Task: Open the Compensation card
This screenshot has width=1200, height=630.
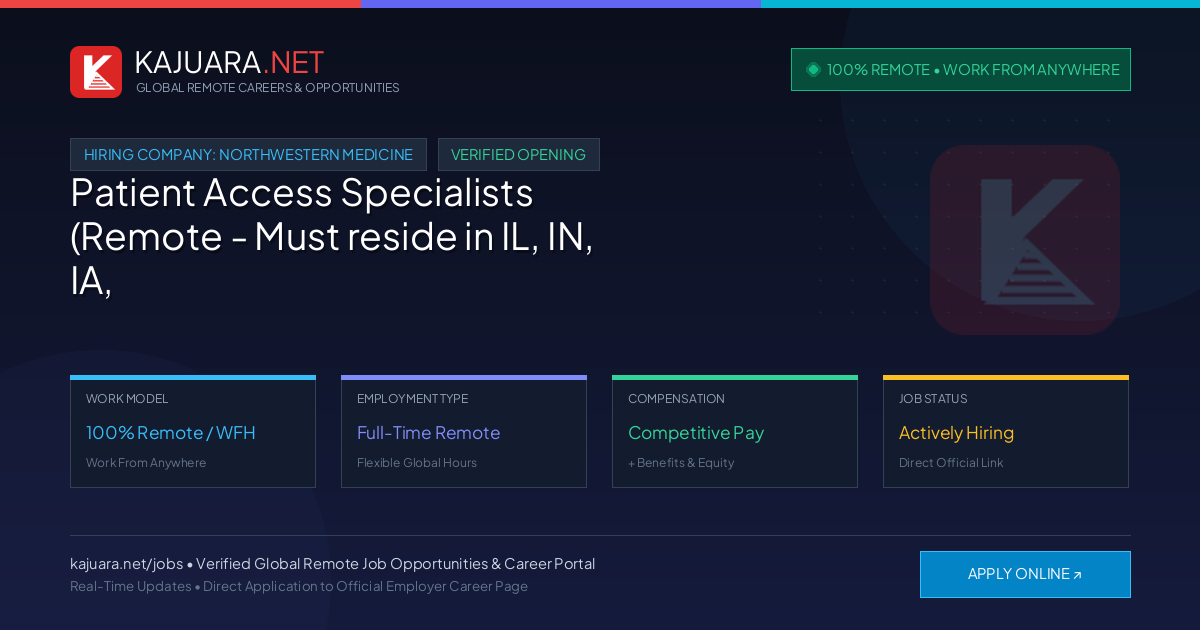Action: [x=735, y=432]
